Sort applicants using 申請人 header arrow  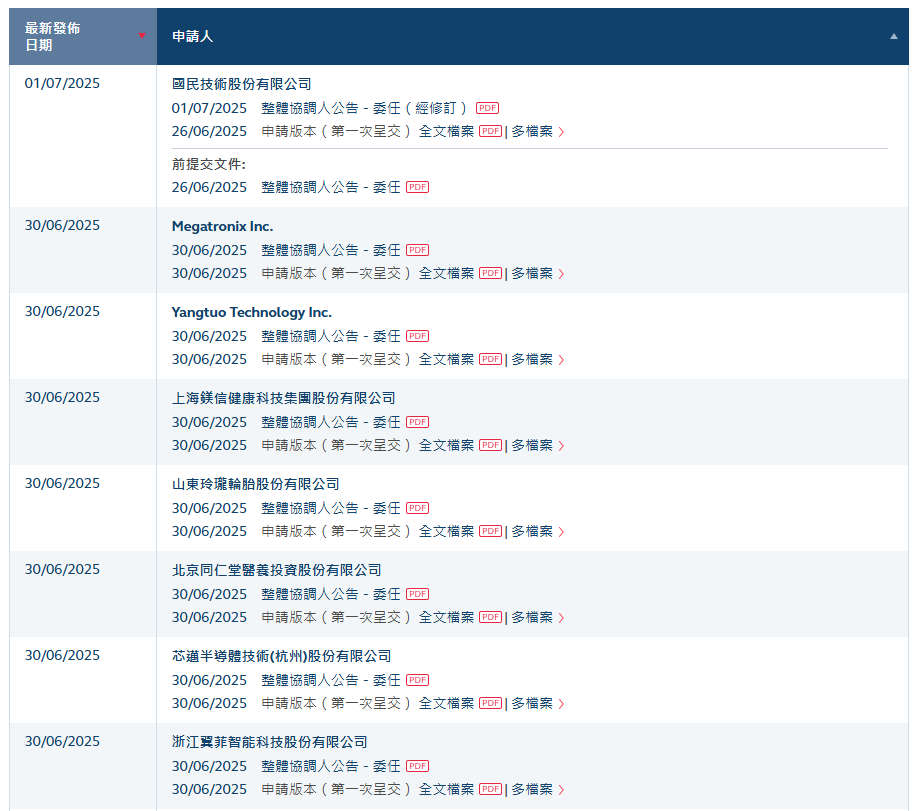pos(893,36)
